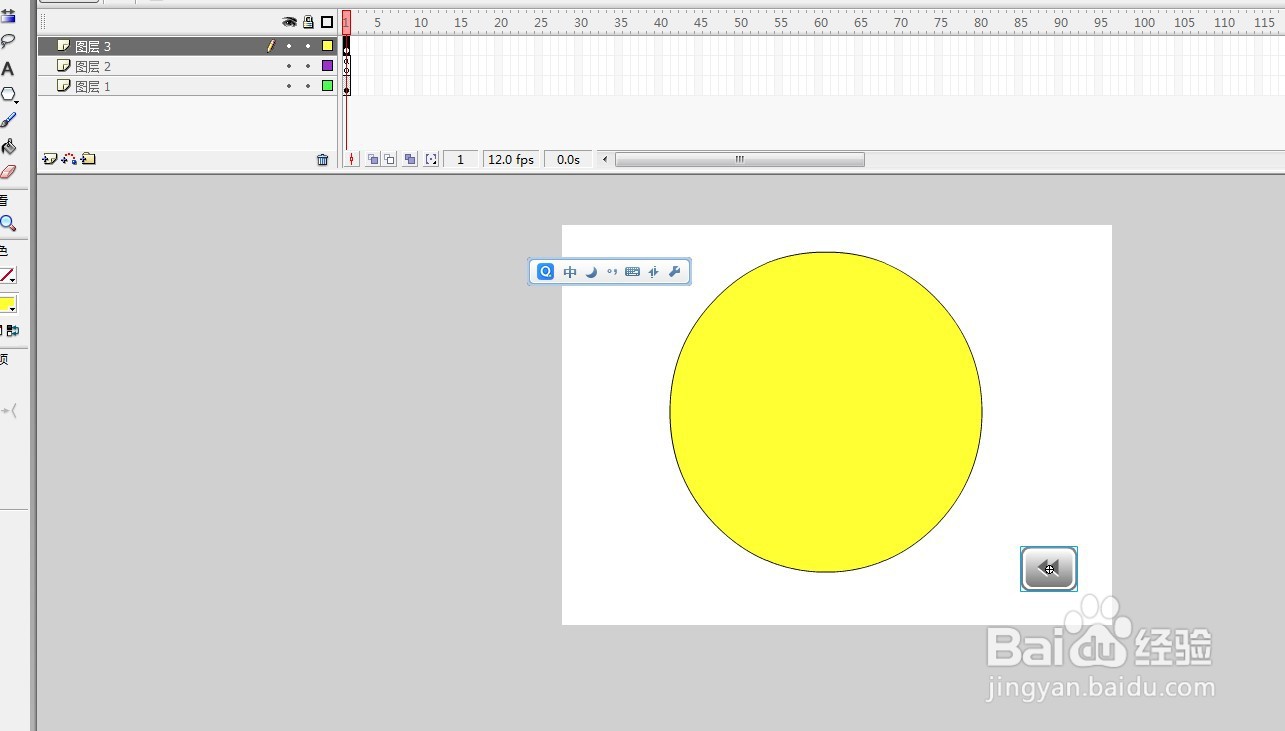The width and height of the screenshot is (1285, 731).
Task: Click Edit Multiple Frames icon
Action: point(410,159)
